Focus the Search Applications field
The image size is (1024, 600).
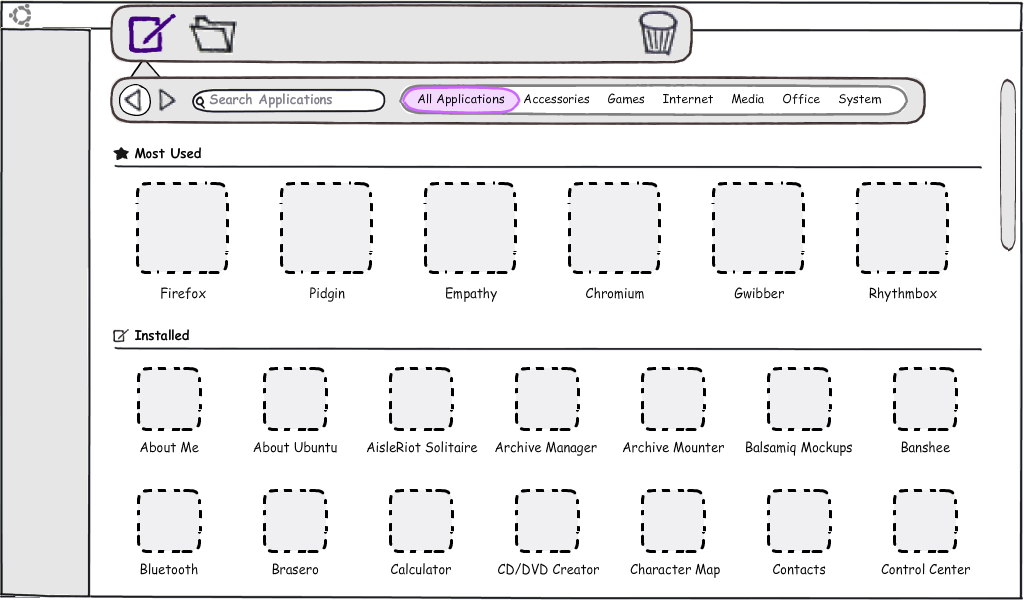[x=289, y=101]
